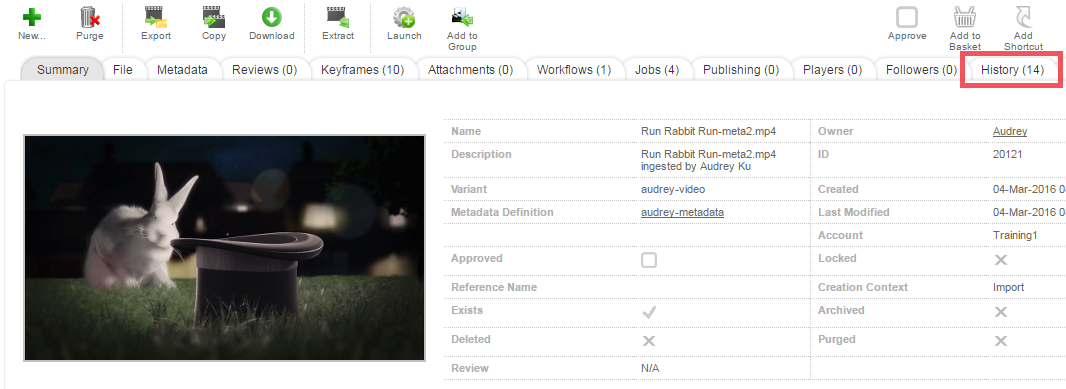1066x389 pixels.
Task: Click the Add to Basket icon
Action: tap(965, 16)
